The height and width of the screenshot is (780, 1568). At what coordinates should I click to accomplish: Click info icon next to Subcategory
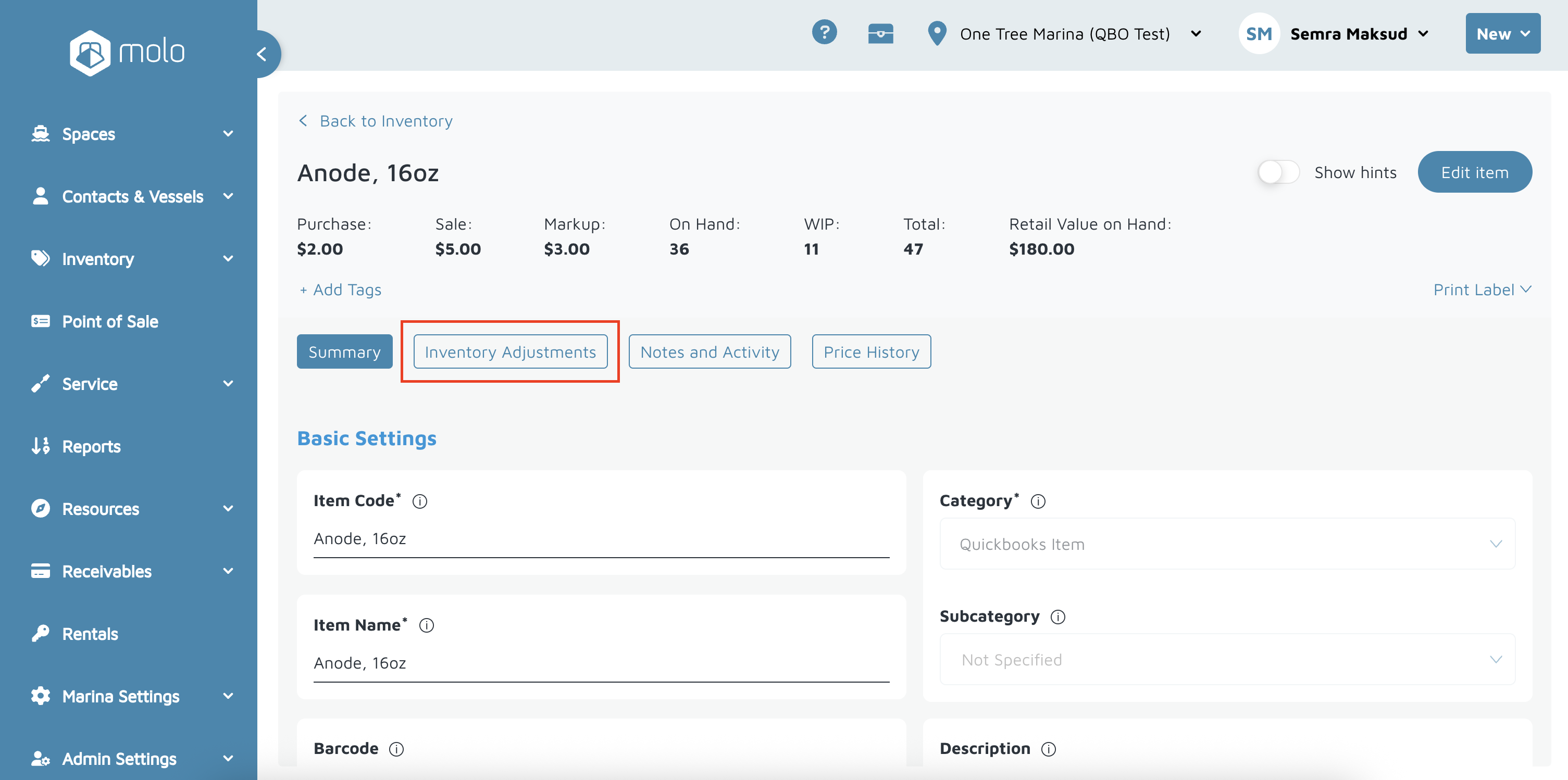(1058, 617)
